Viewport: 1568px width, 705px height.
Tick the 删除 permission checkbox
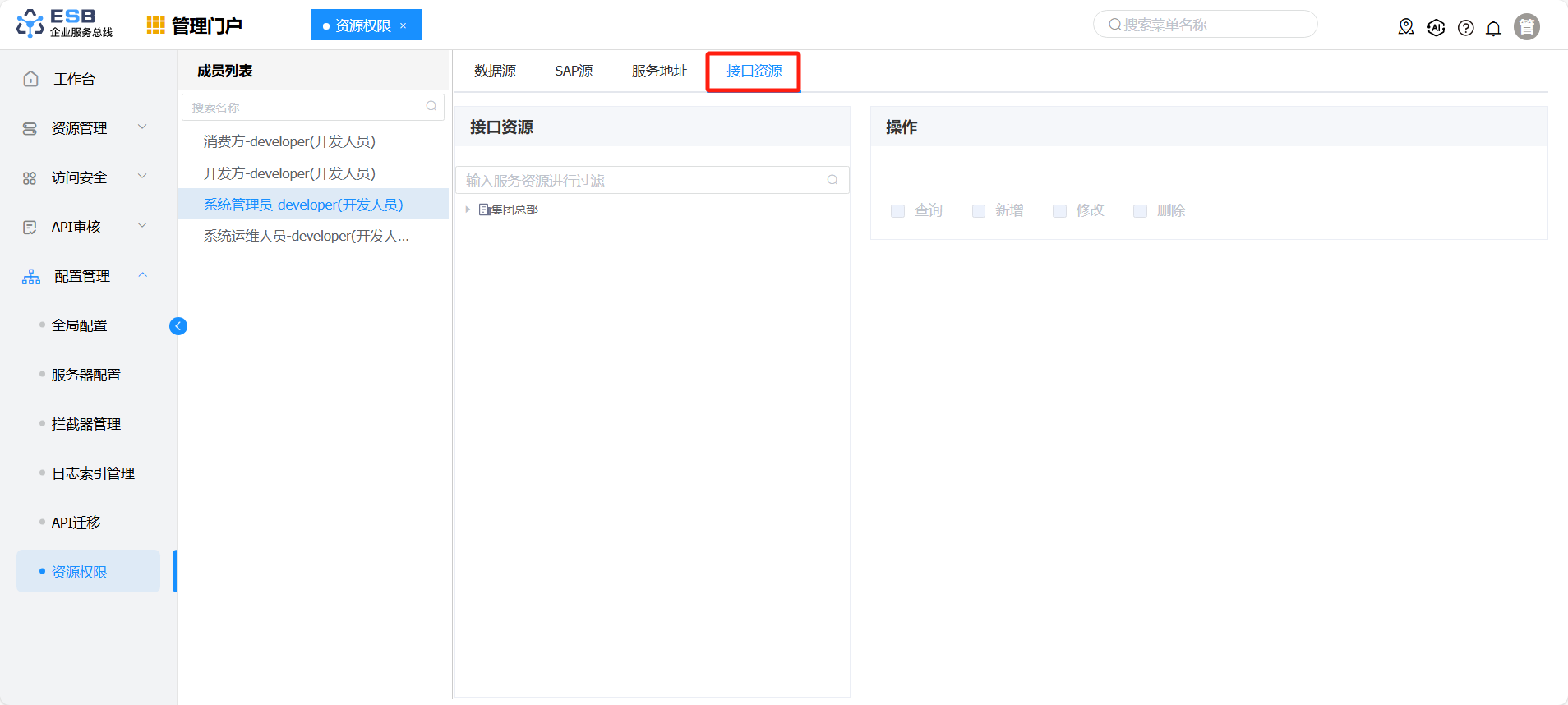[1140, 211]
